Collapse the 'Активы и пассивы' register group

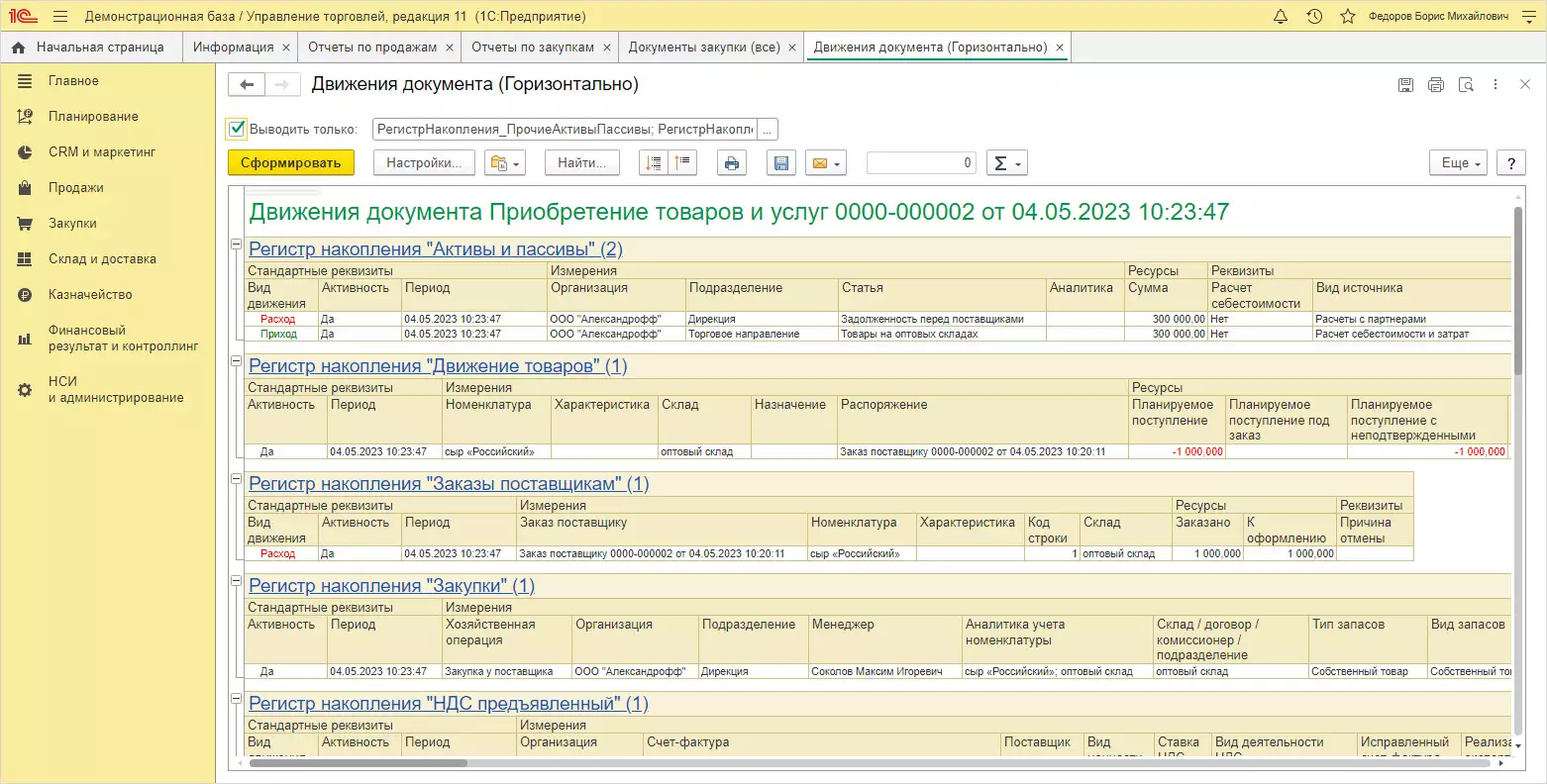236,245
